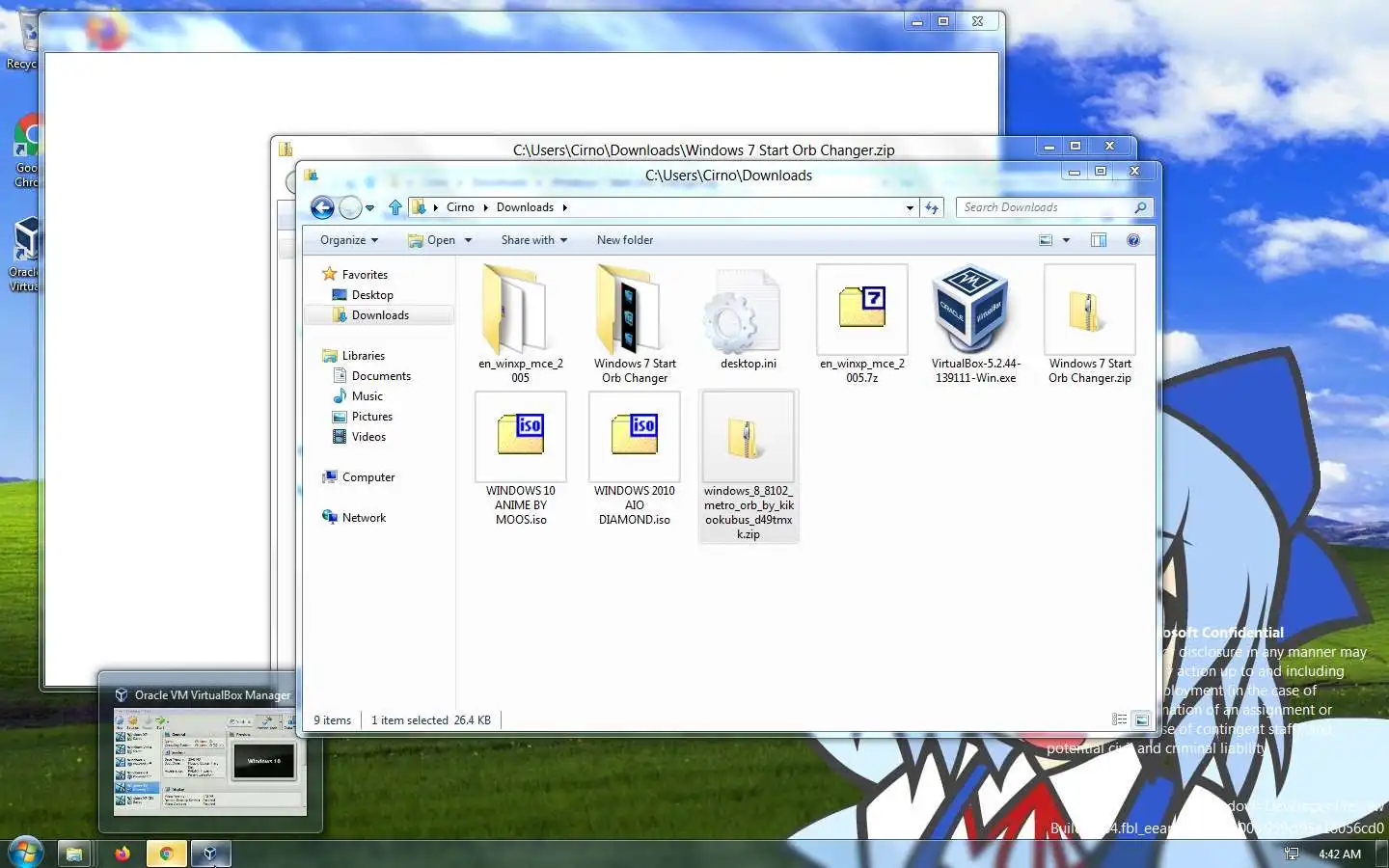Click the Windows Start orb
This screenshot has width=1389, height=868.
[25, 854]
